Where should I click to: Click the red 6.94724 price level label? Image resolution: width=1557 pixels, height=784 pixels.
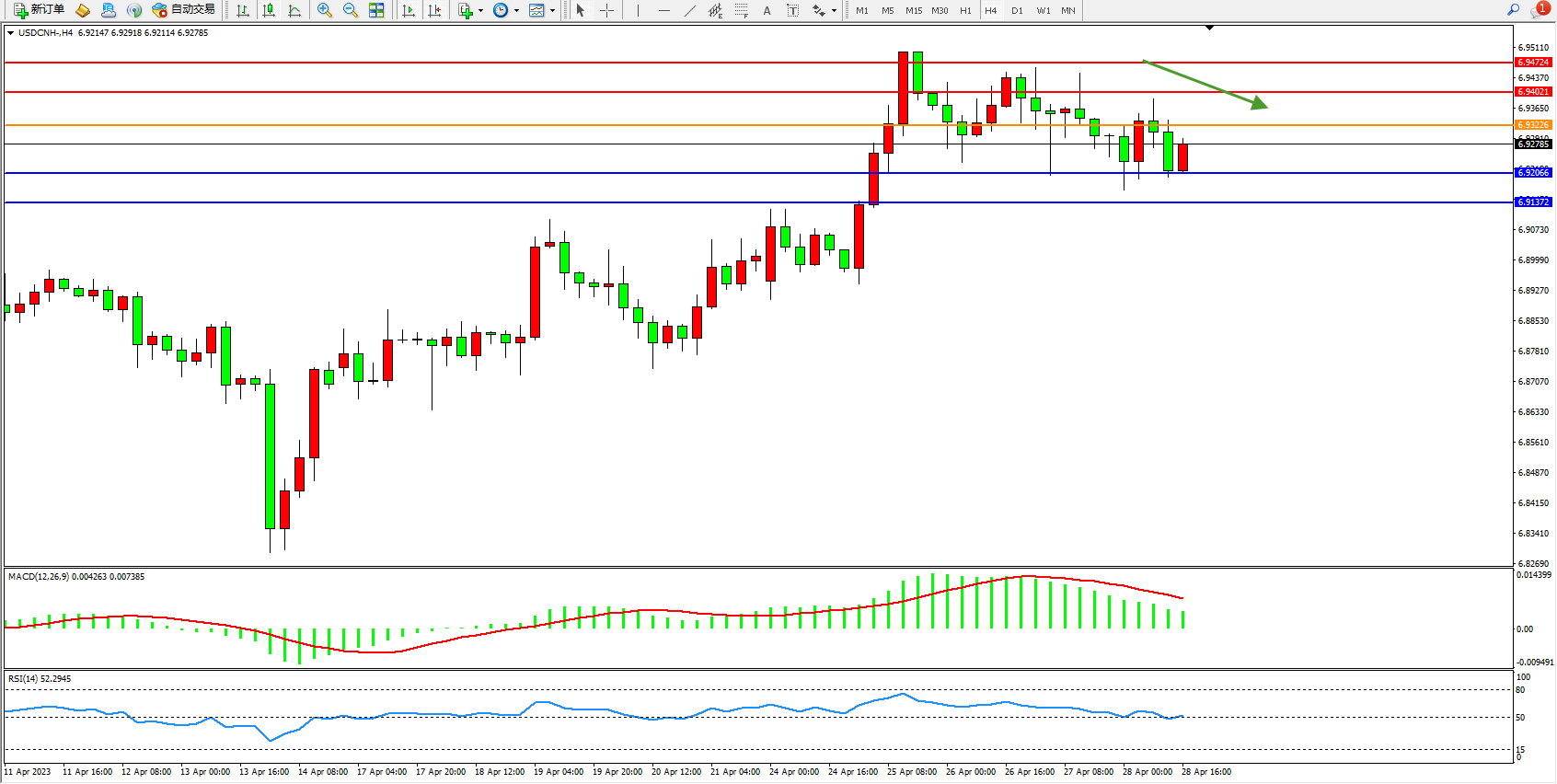pos(1532,63)
